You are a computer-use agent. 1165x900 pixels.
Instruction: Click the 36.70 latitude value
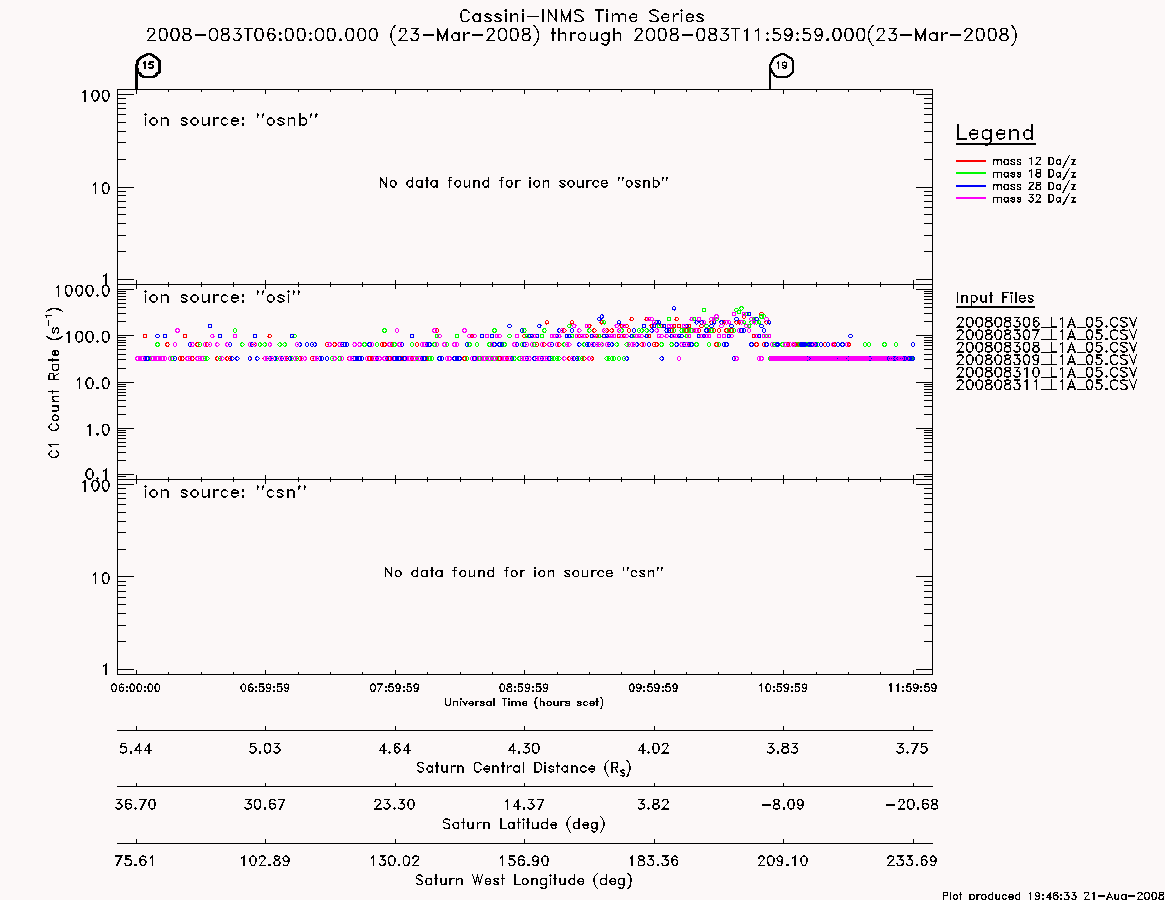pyautogui.click(x=135, y=805)
